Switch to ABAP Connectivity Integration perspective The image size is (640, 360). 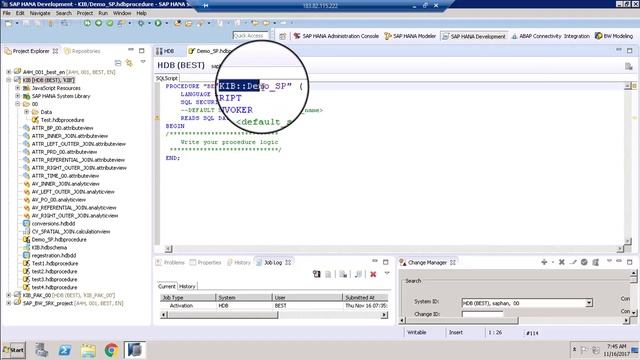pyautogui.click(x=551, y=36)
